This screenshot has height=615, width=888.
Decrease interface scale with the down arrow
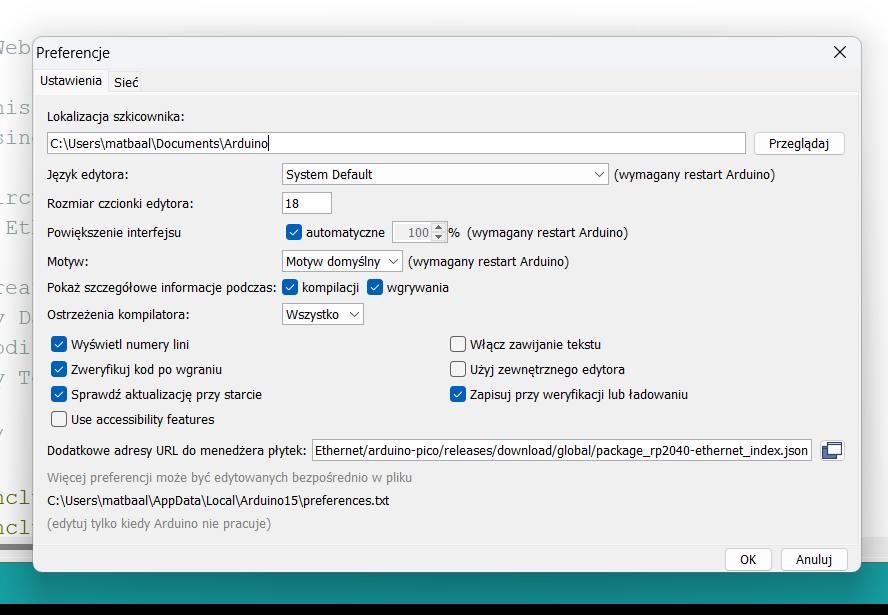[x=438, y=237]
